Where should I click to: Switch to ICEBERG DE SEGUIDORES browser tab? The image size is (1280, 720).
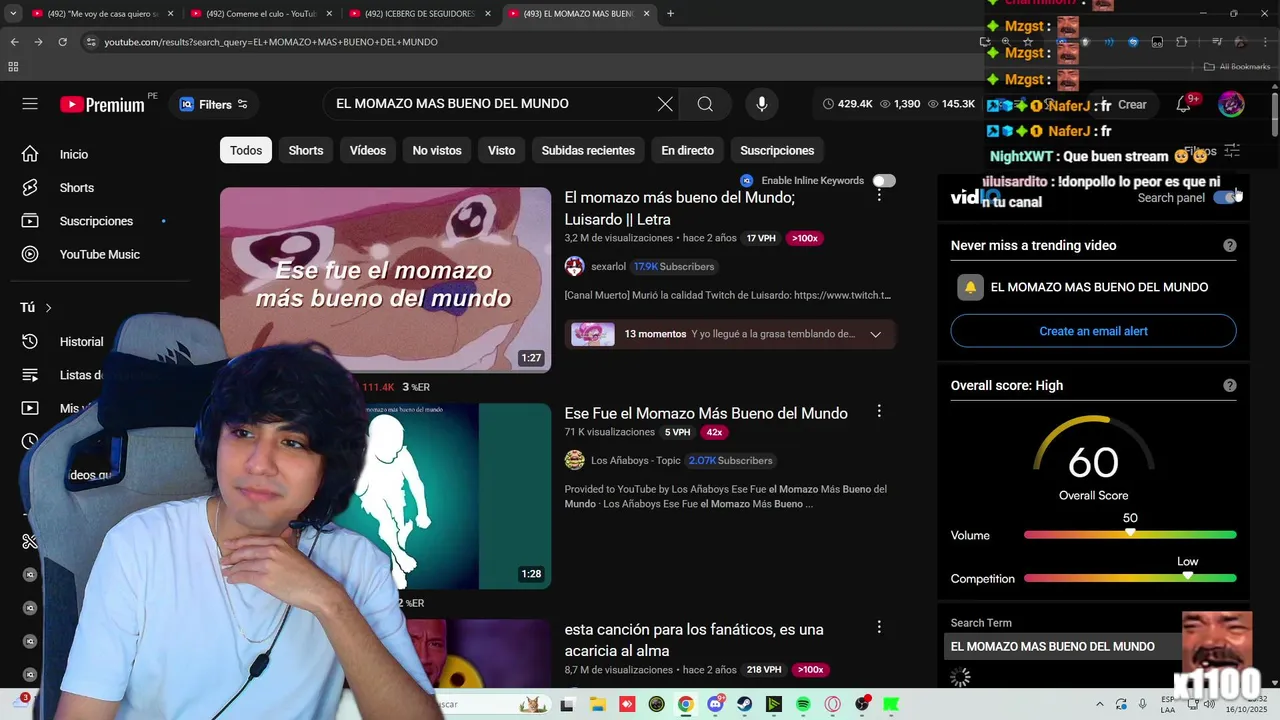point(420,14)
